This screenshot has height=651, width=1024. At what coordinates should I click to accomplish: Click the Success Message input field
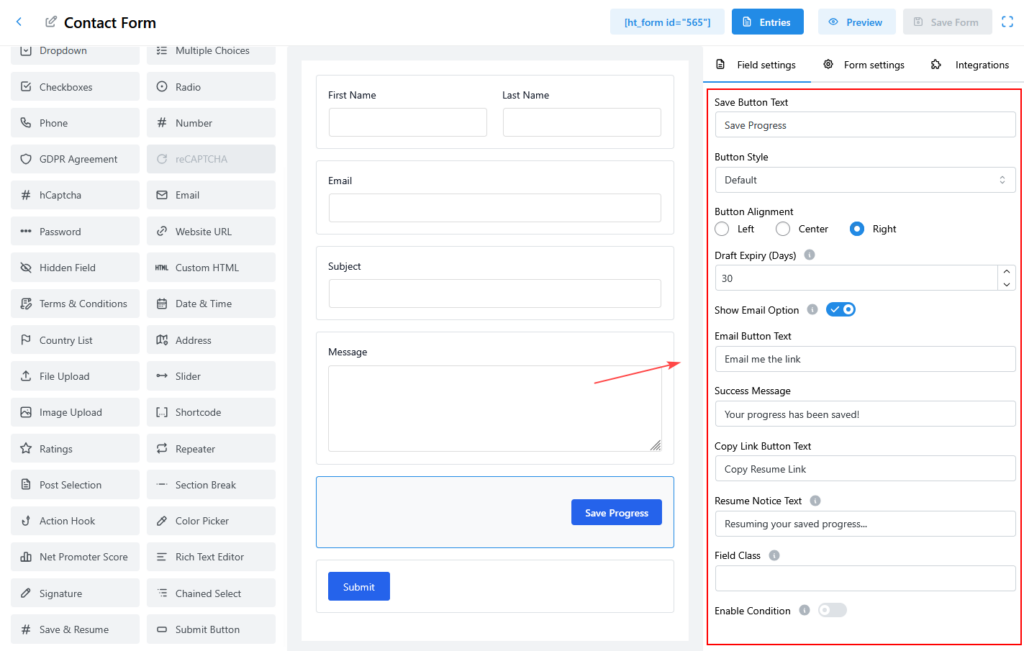[x=864, y=414]
